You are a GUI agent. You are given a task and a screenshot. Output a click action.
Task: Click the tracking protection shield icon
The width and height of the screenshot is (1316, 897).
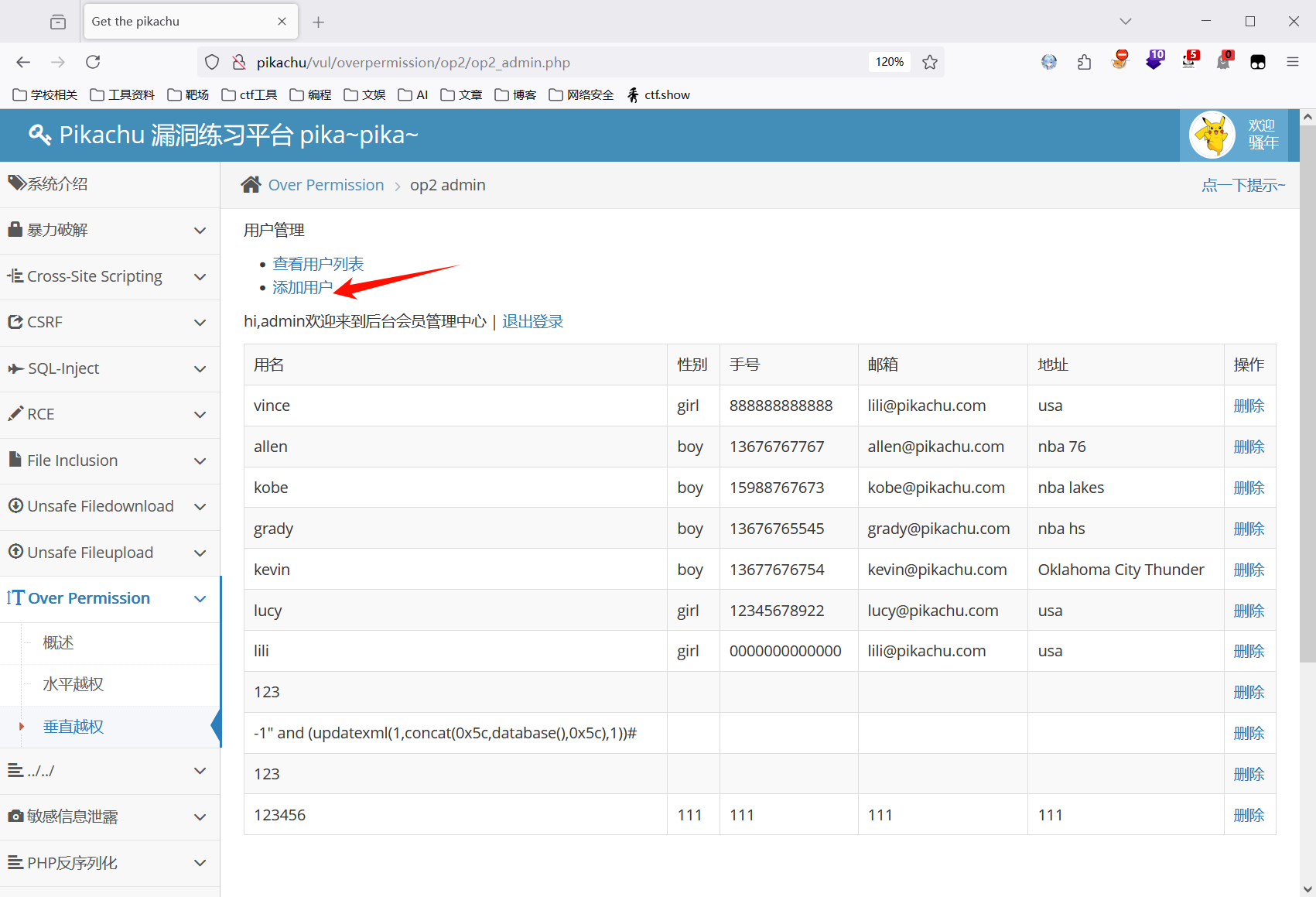212,62
